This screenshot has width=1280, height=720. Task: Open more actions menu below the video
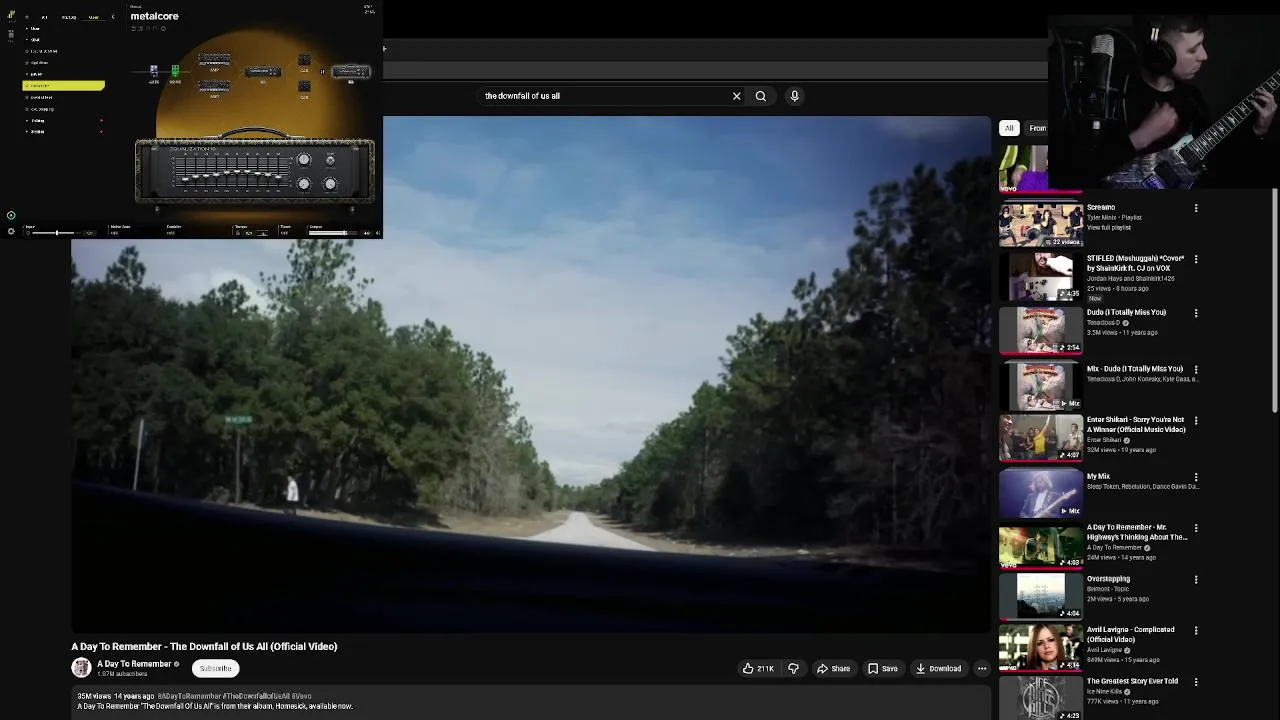pyautogui.click(x=982, y=669)
